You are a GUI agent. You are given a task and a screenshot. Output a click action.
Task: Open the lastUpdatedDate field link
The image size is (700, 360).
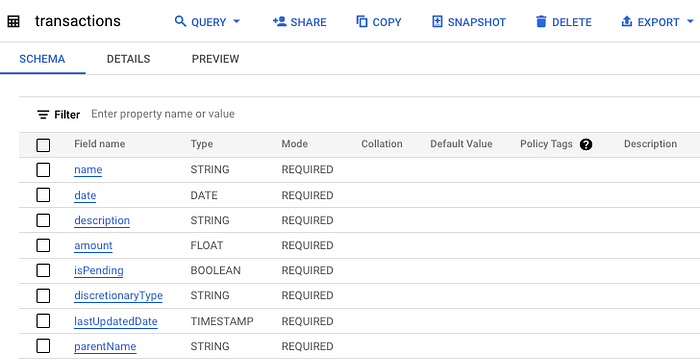(116, 322)
